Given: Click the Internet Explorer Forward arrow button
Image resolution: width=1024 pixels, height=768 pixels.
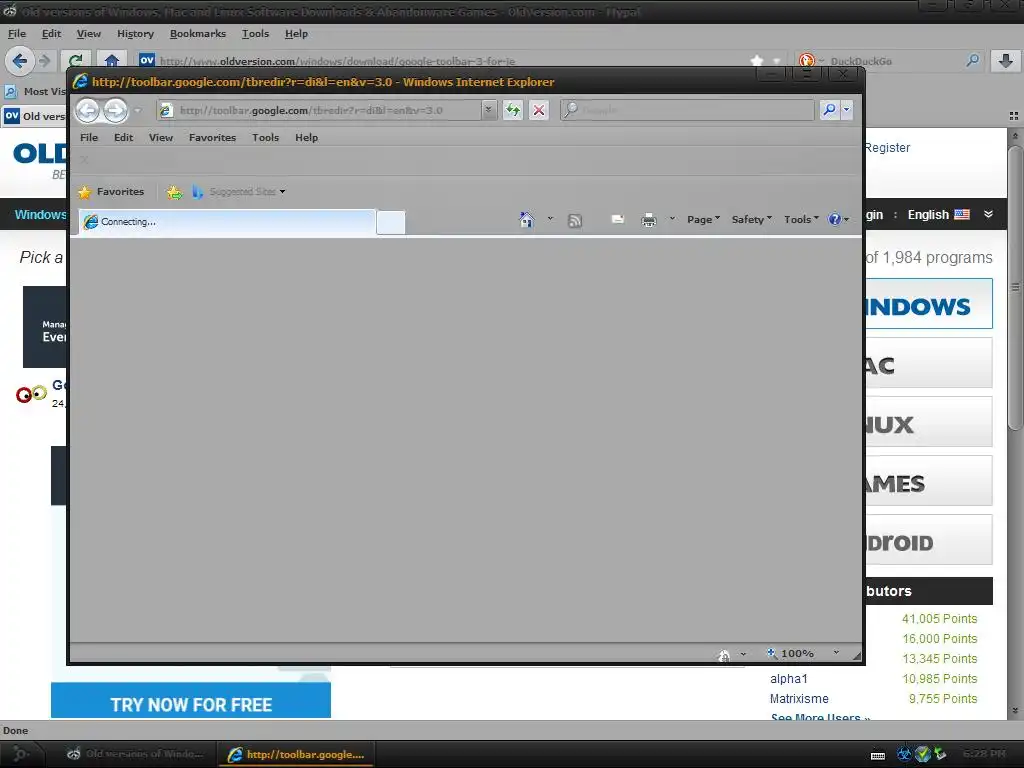Looking at the screenshot, I should click(x=116, y=110).
